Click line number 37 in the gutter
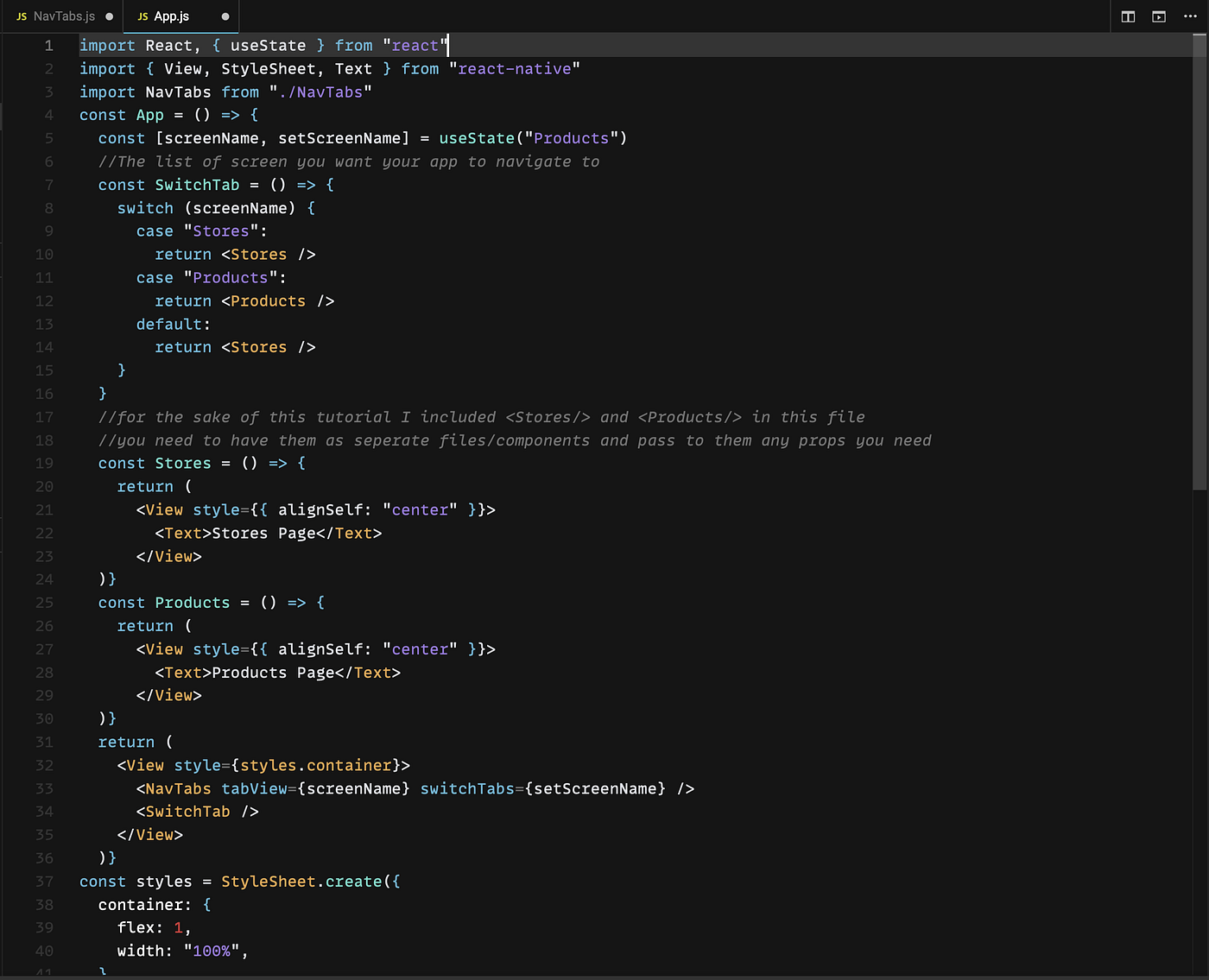Image resolution: width=1209 pixels, height=980 pixels. (45, 882)
